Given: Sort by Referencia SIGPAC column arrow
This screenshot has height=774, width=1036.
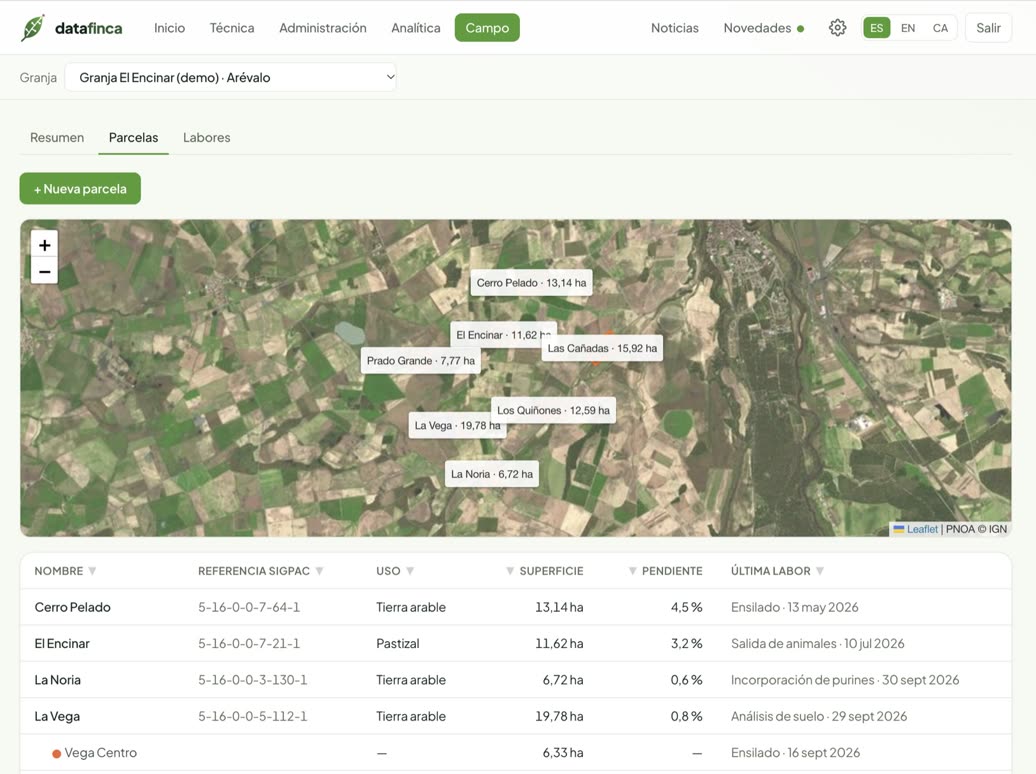Looking at the screenshot, I should click(x=319, y=571).
